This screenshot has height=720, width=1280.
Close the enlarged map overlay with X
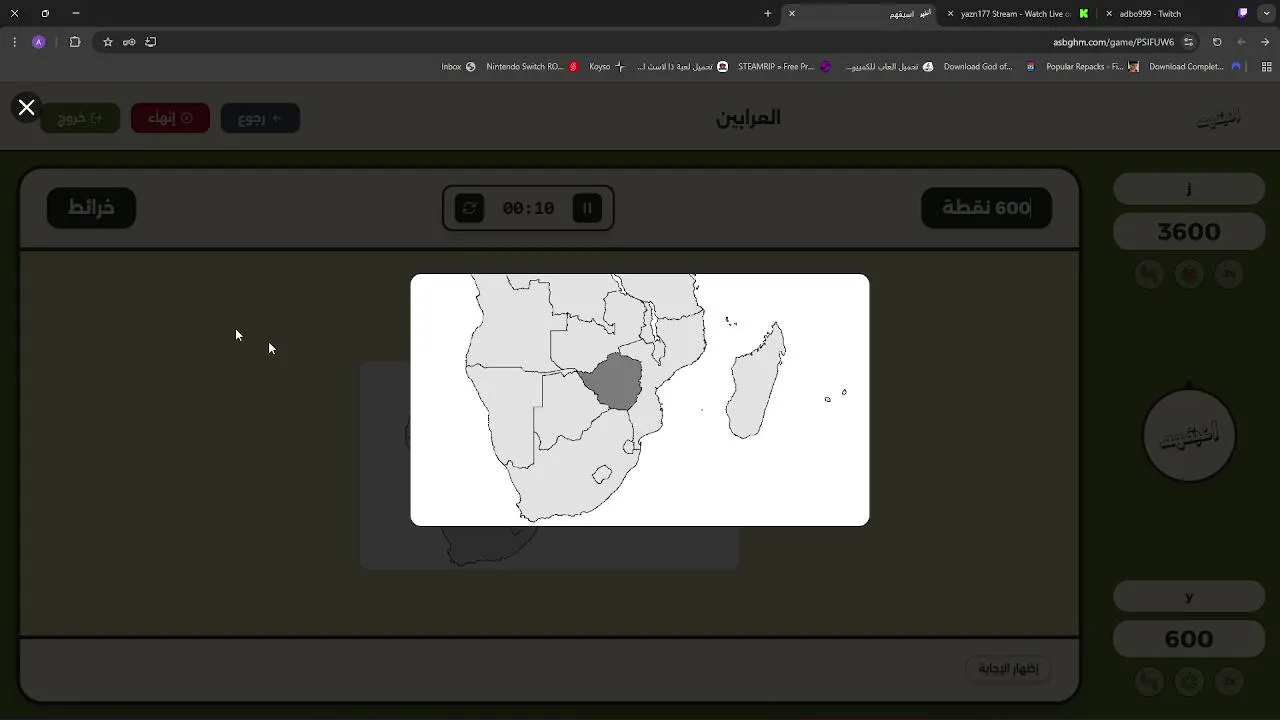click(x=27, y=107)
